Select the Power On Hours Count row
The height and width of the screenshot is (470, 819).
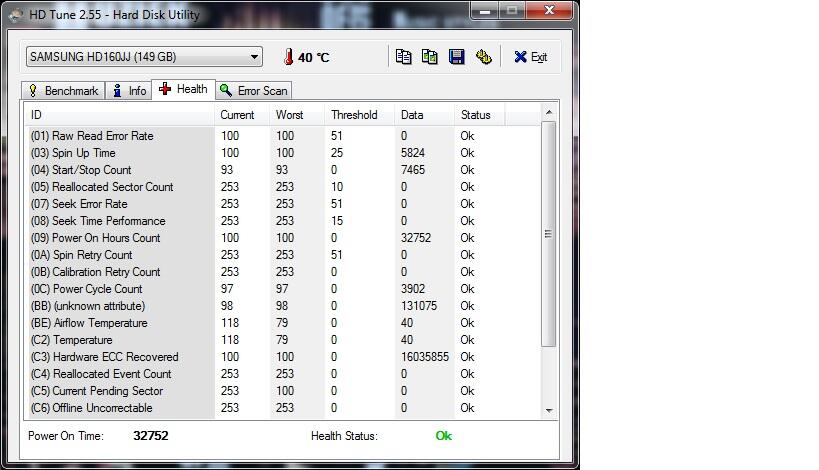(282, 238)
